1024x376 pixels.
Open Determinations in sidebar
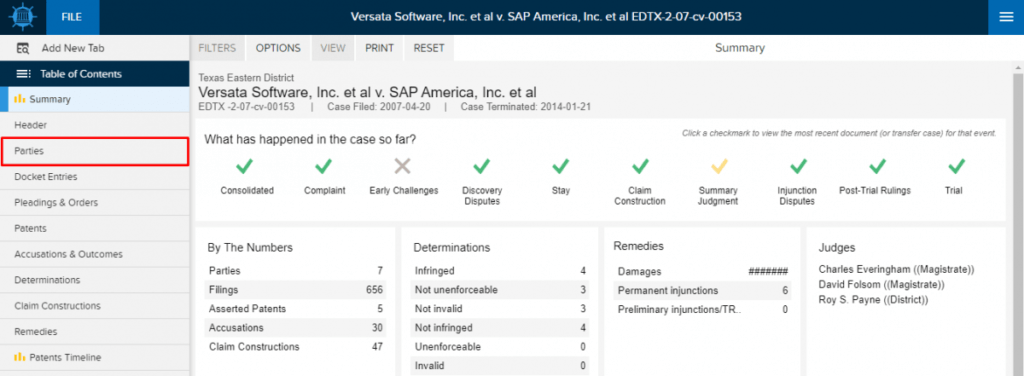(x=95, y=279)
